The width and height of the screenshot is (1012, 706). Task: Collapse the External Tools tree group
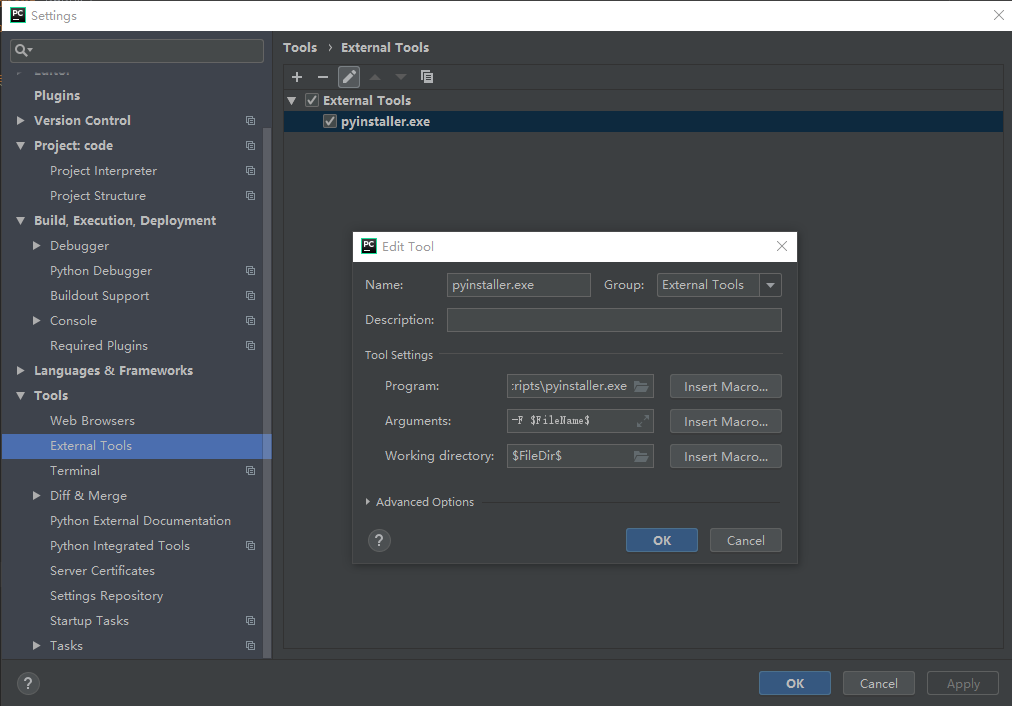click(292, 101)
